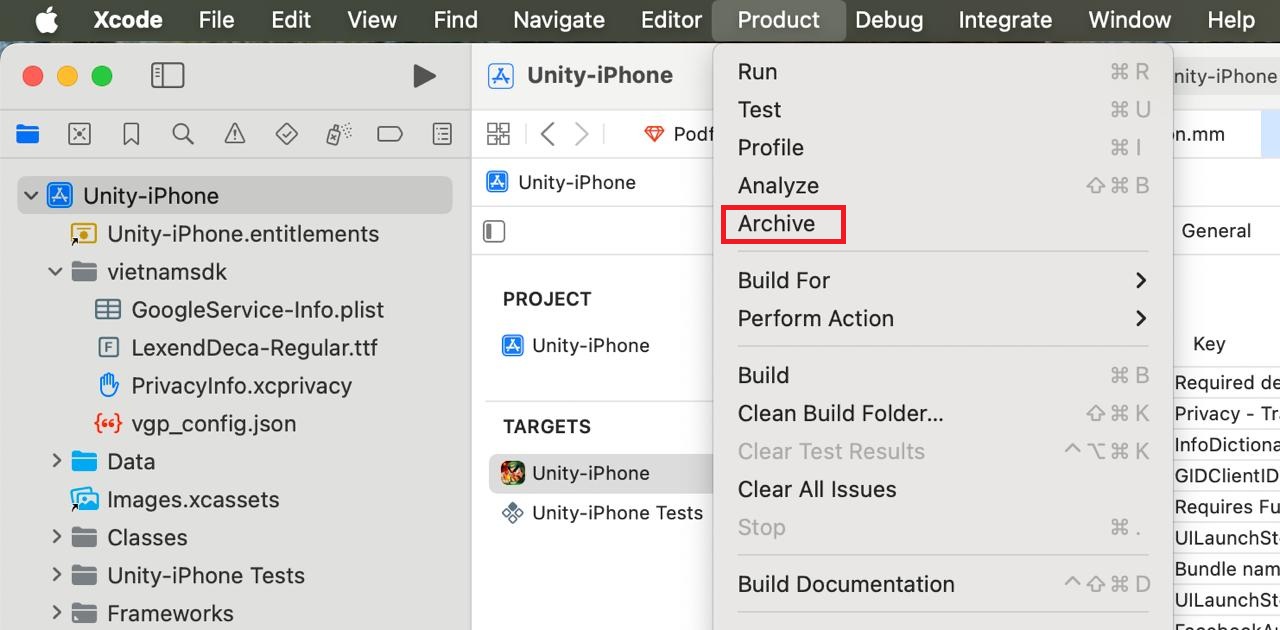Select the Unity-iPhone Tests target
Image resolution: width=1280 pixels, height=630 pixels.
pyautogui.click(x=617, y=513)
